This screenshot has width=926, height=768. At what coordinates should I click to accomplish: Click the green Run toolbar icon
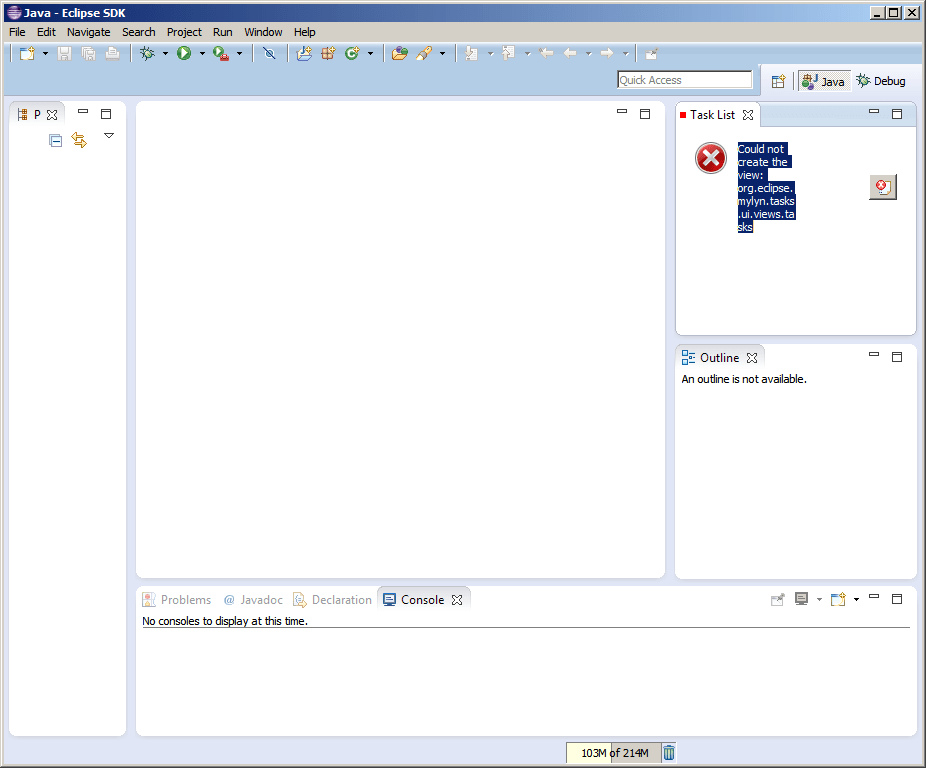point(184,54)
